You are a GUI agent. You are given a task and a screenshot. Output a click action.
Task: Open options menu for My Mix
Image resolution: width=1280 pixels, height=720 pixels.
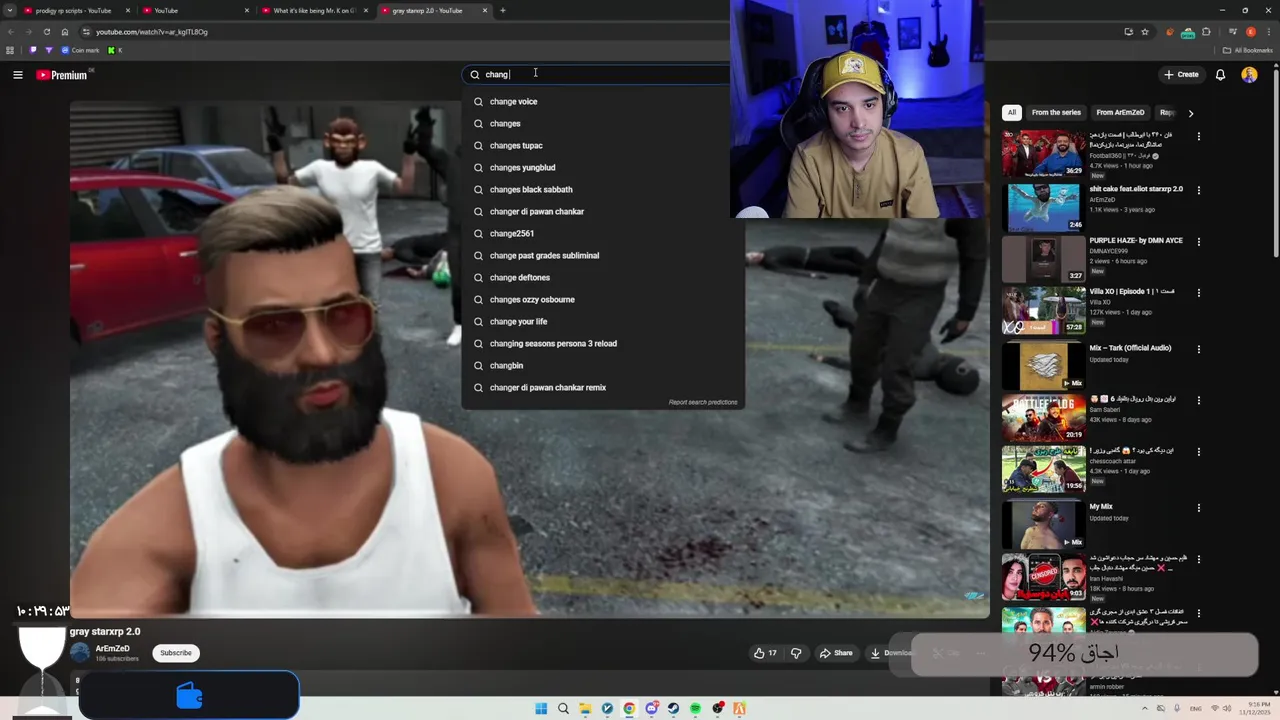(x=1199, y=508)
